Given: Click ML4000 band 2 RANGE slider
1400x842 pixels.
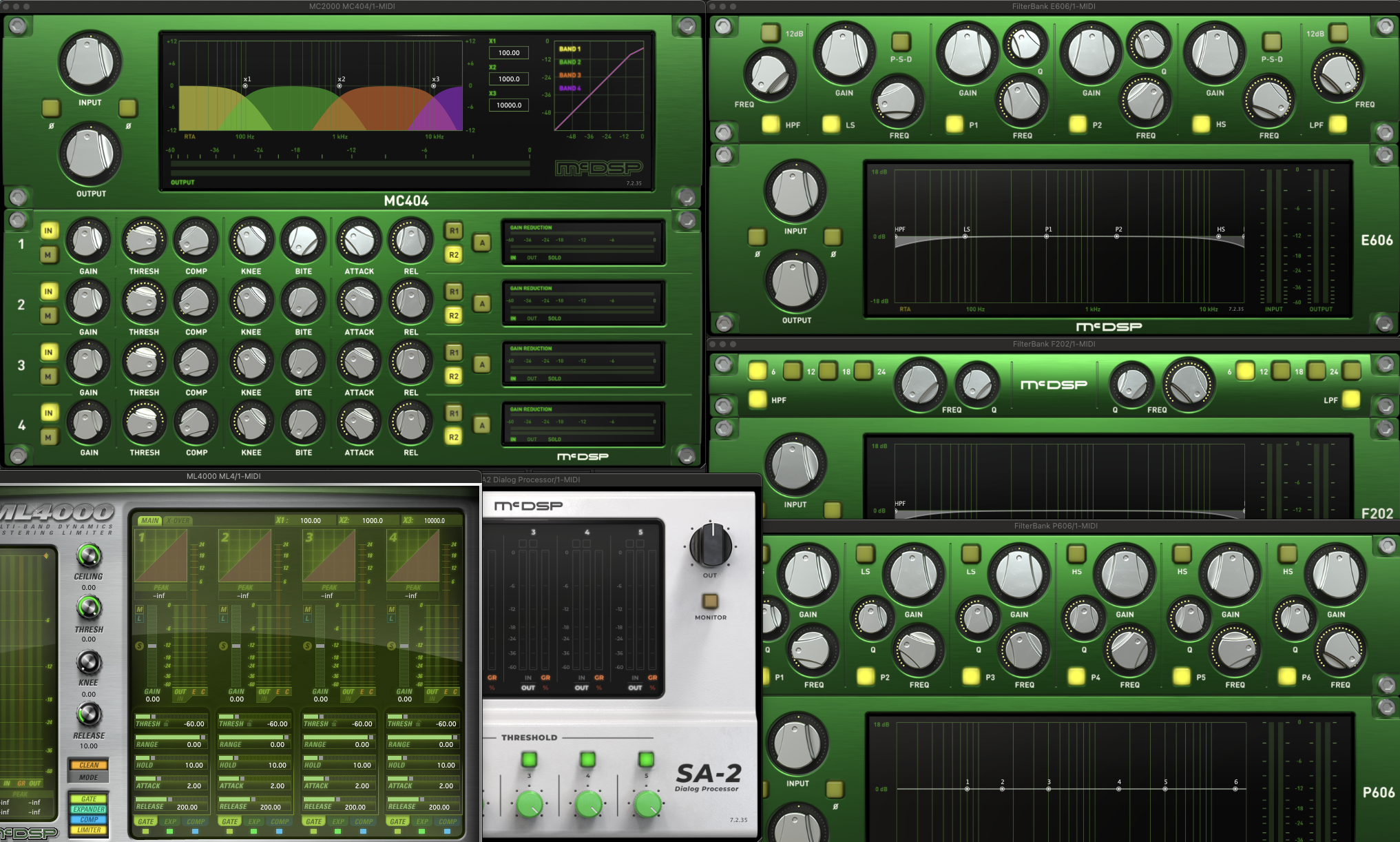Looking at the screenshot, I should [254, 741].
